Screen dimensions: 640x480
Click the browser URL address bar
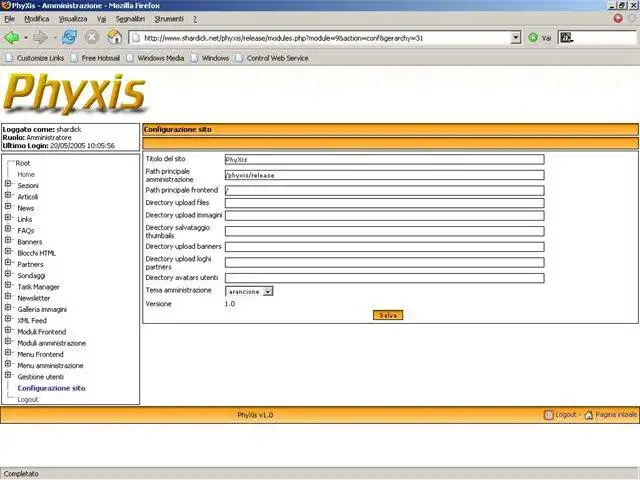(x=324, y=38)
